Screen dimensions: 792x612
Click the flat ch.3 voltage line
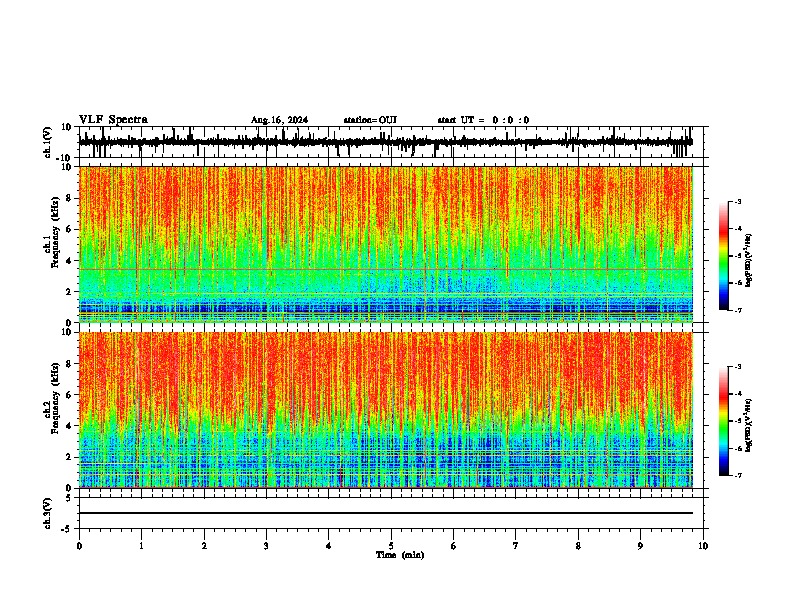(x=386, y=513)
